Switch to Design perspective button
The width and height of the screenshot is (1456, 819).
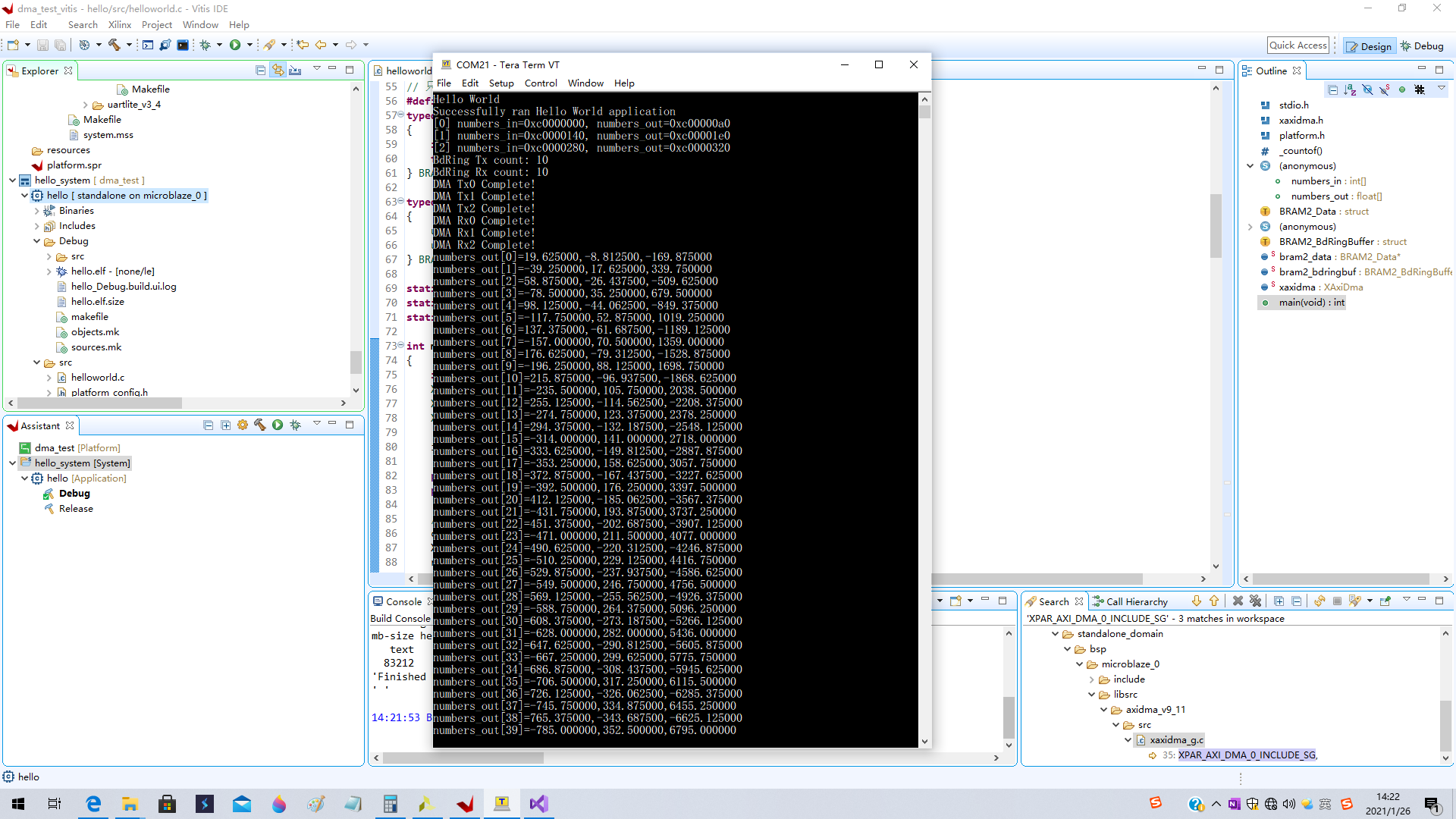[1369, 45]
